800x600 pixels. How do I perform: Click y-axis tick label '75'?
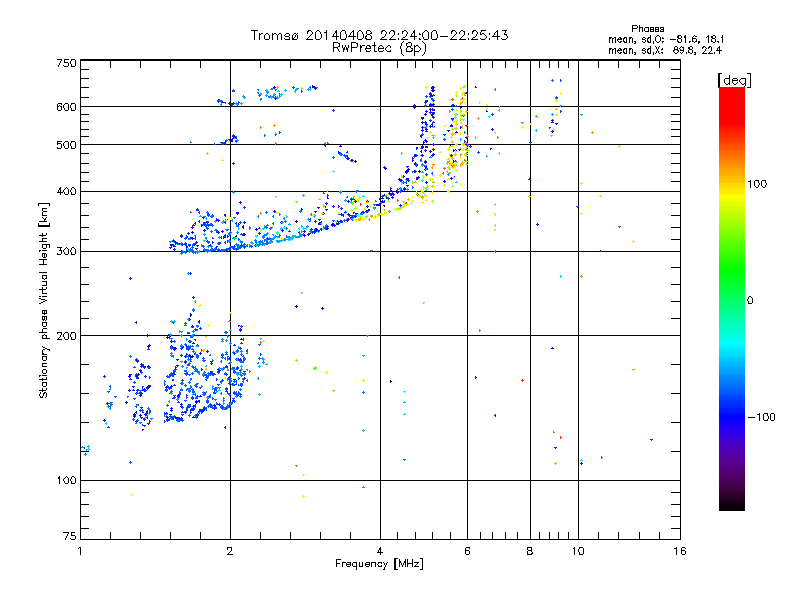[x=70, y=536]
